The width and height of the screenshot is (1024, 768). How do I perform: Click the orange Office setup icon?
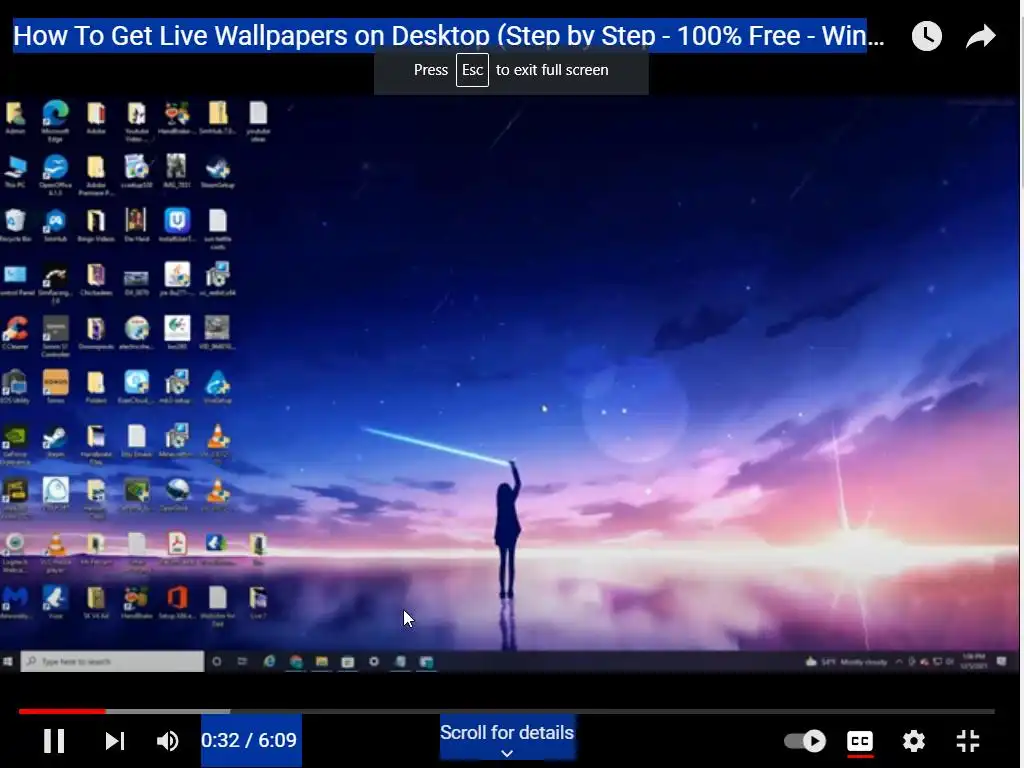click(177, 602)
